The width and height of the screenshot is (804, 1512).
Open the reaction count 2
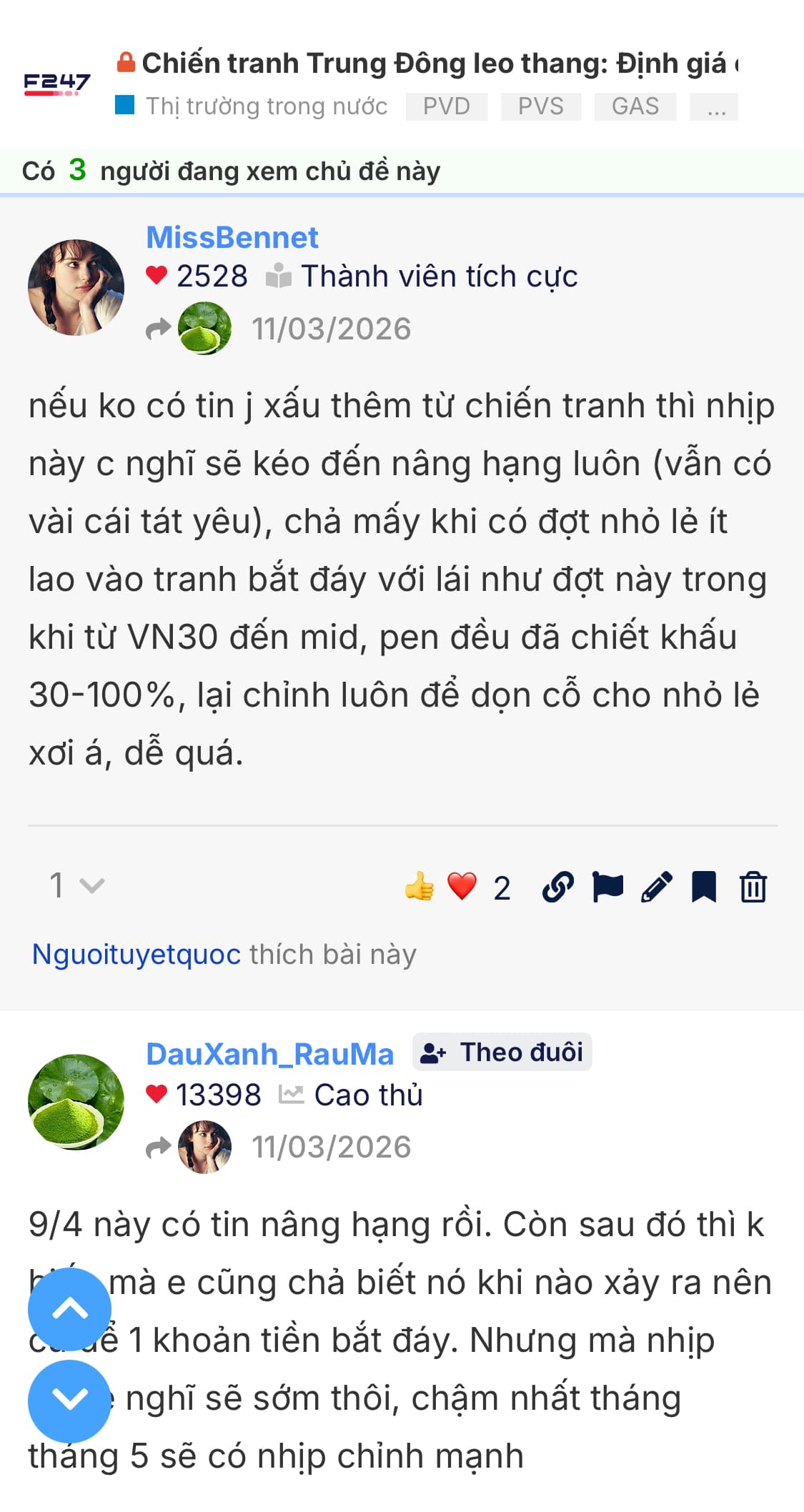(502, 888)
